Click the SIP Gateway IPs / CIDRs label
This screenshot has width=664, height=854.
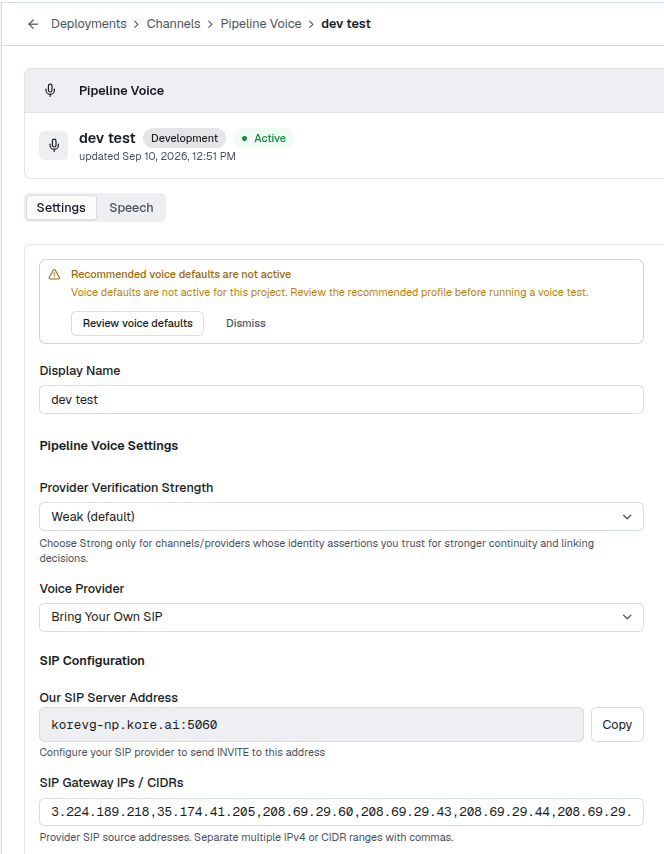(x=112, y=783)
